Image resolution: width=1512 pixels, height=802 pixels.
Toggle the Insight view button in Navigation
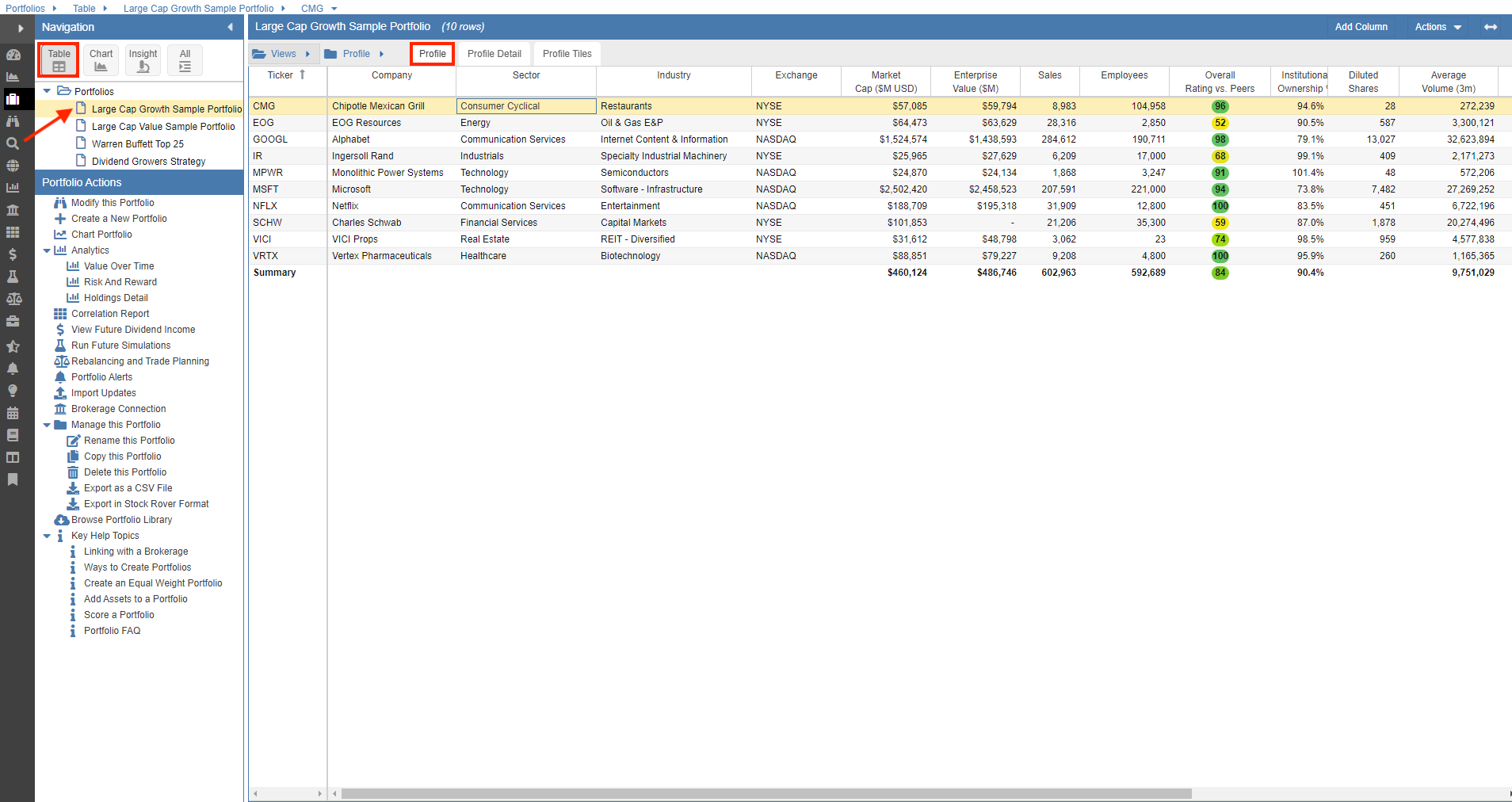(x=143, y=60)
